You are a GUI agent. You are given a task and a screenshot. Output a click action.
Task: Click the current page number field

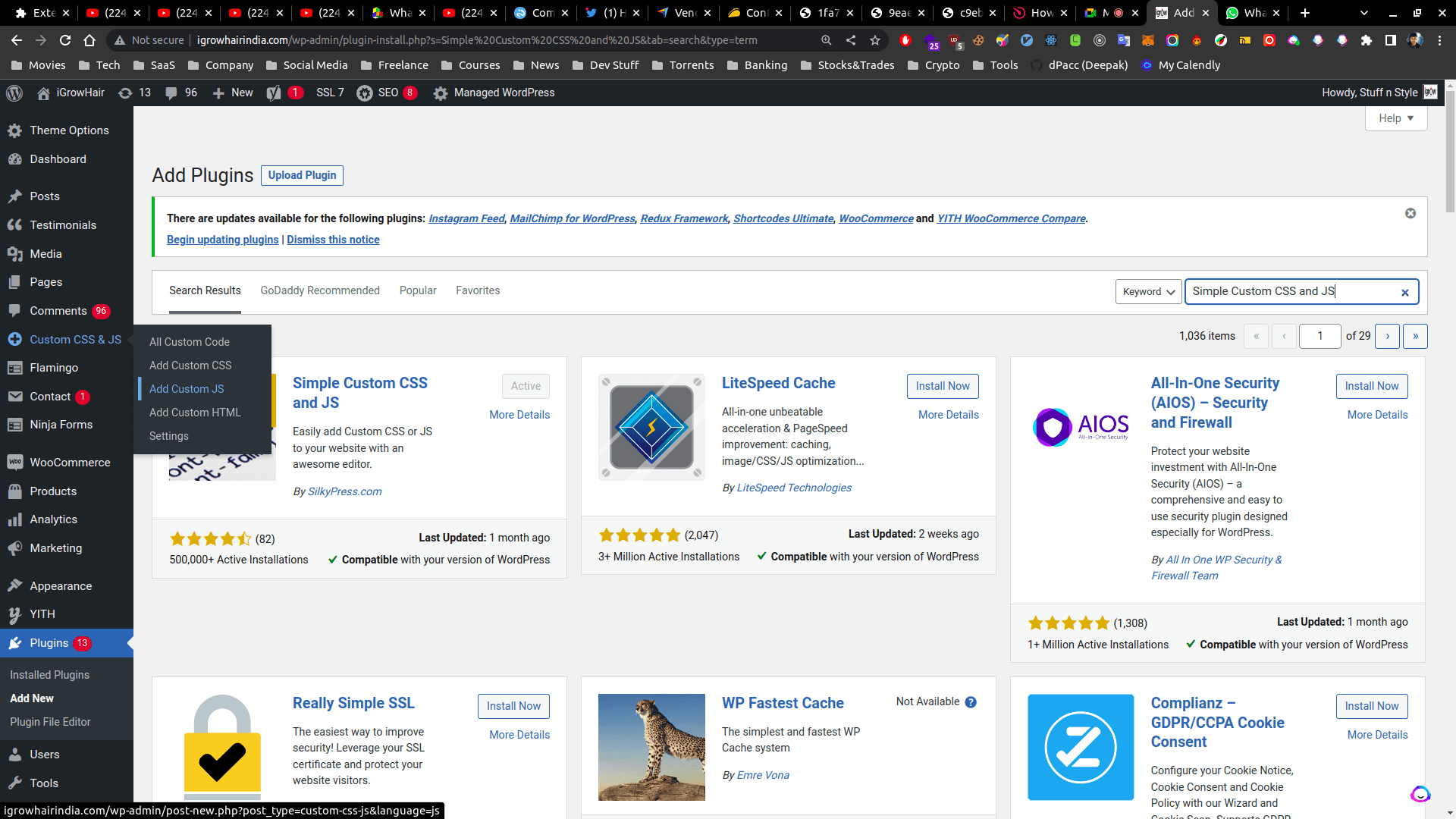click(x=1319, y=336)
